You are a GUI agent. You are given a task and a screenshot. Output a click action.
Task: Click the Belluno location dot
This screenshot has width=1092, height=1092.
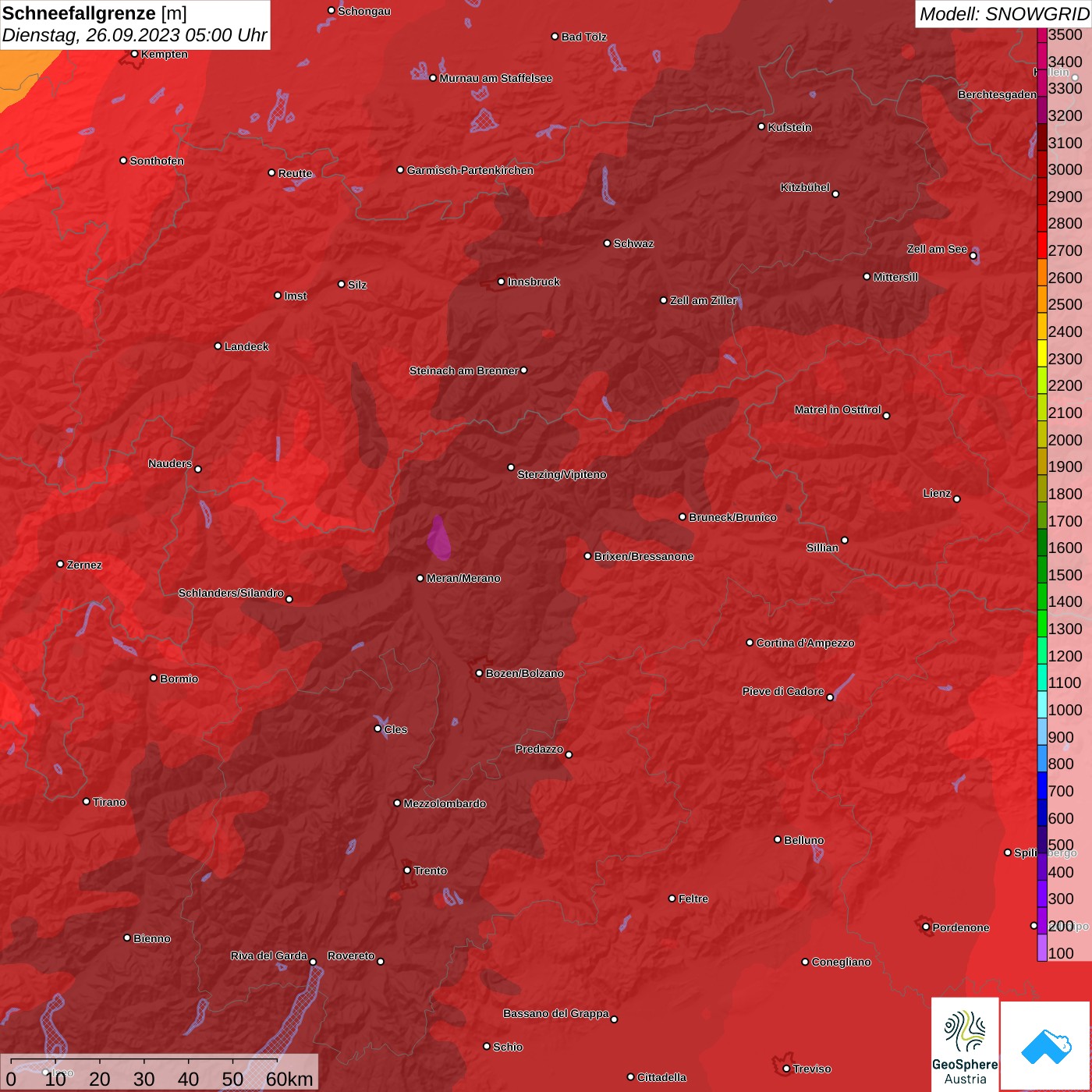click(x=778, y=839)
